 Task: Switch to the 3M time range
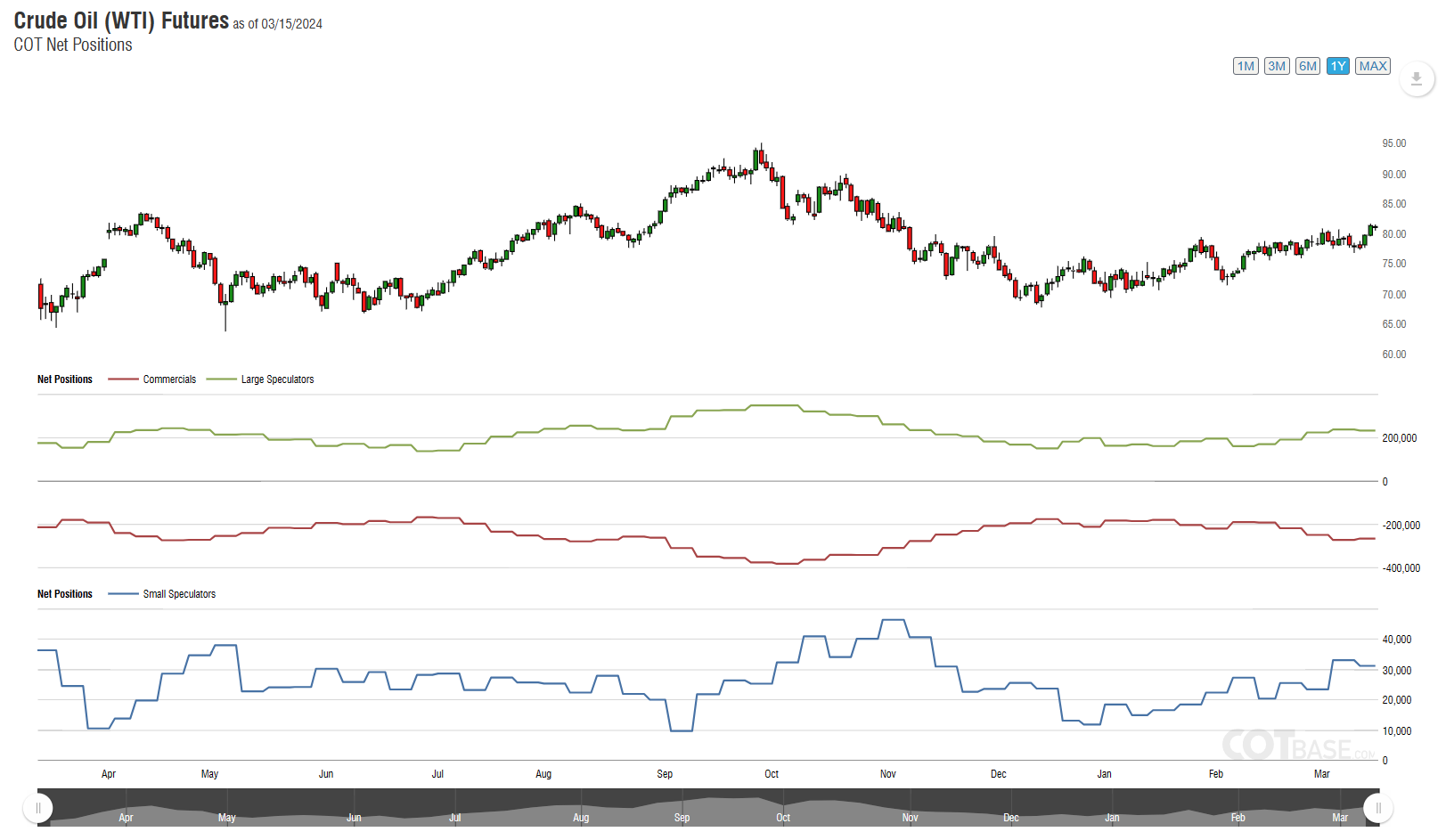[1277, 66]
